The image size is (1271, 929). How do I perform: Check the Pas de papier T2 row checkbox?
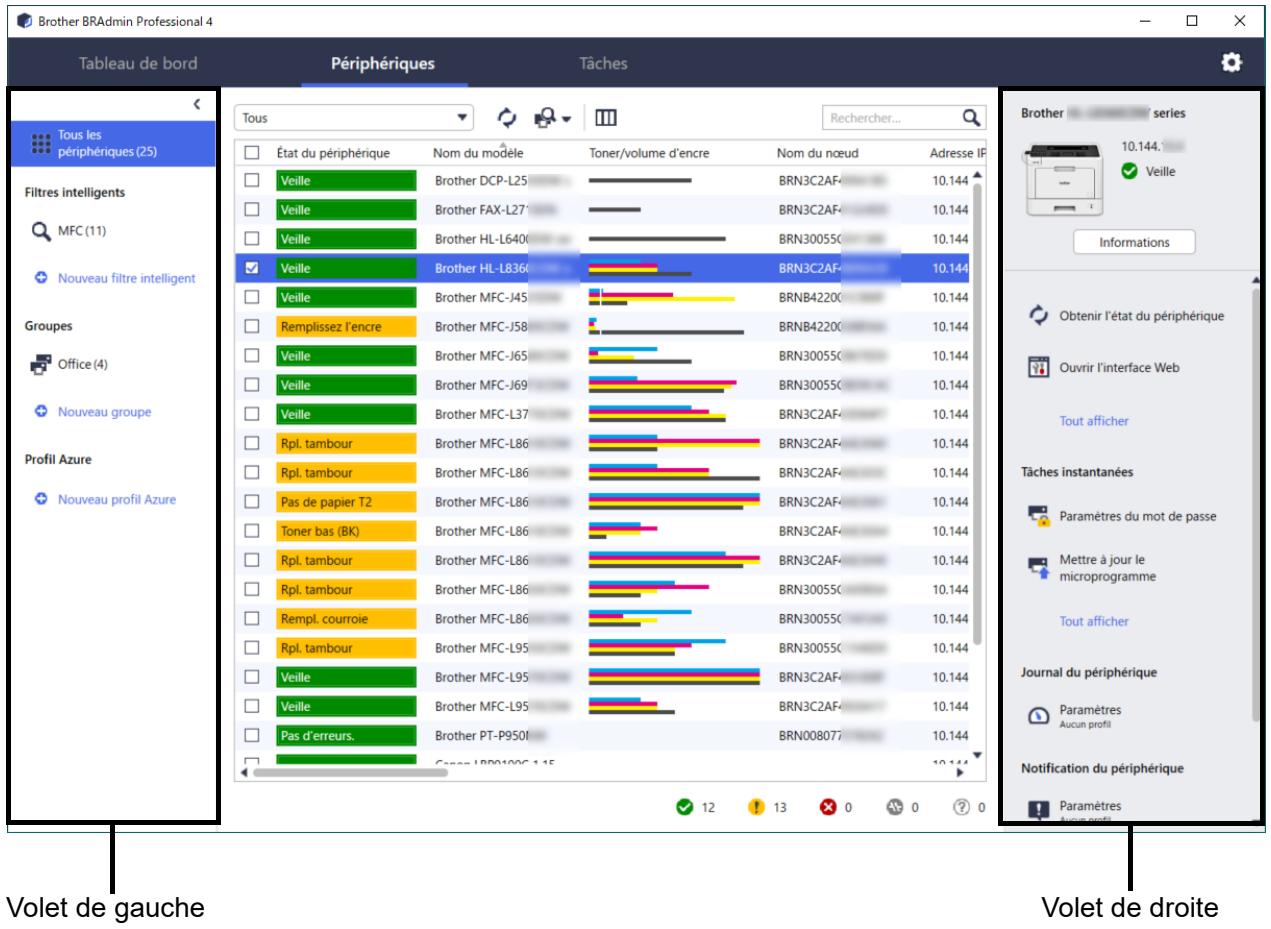tap(252, 500)
